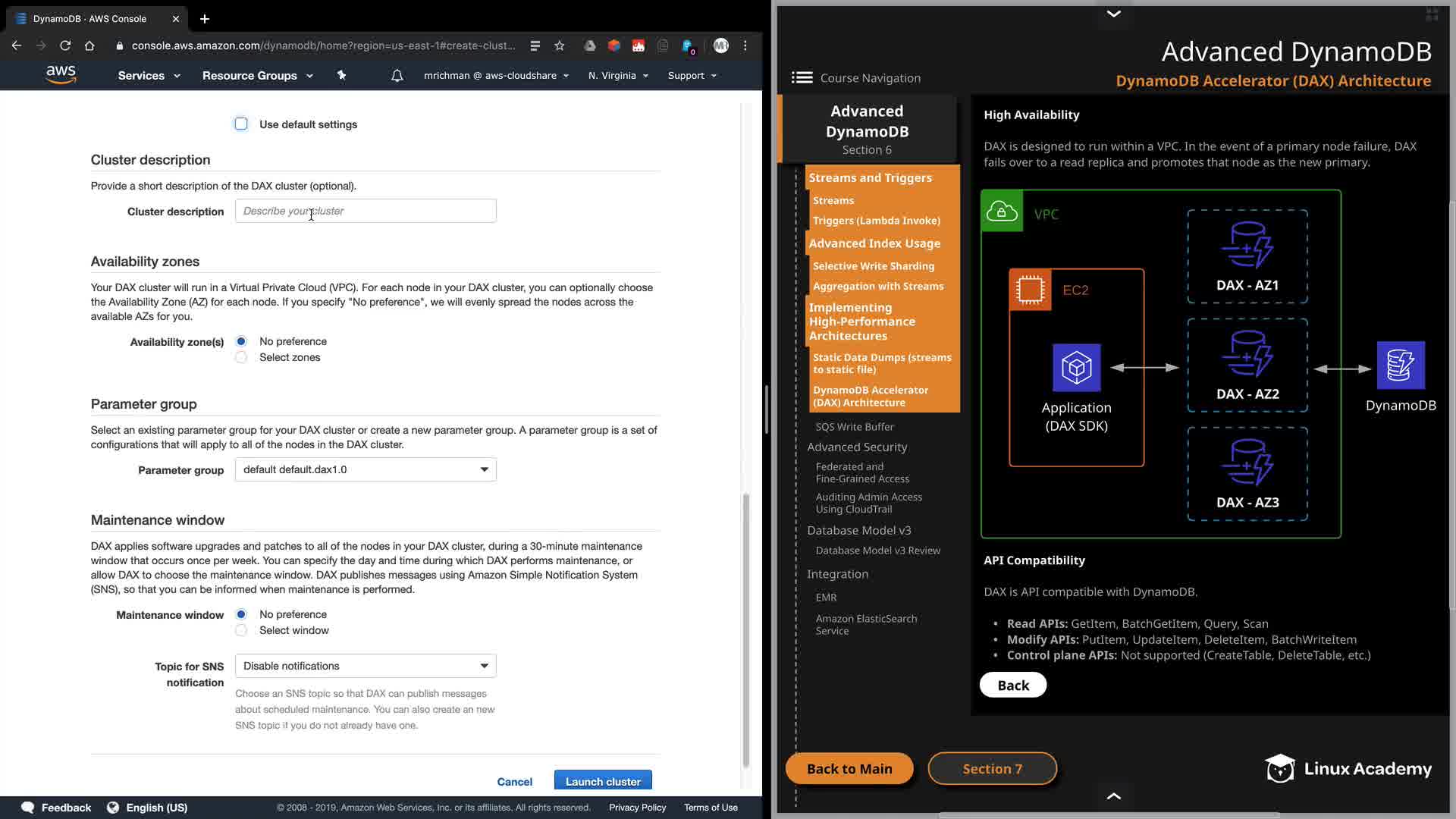Open the Parameter group dropdown

tap(366, 469)
